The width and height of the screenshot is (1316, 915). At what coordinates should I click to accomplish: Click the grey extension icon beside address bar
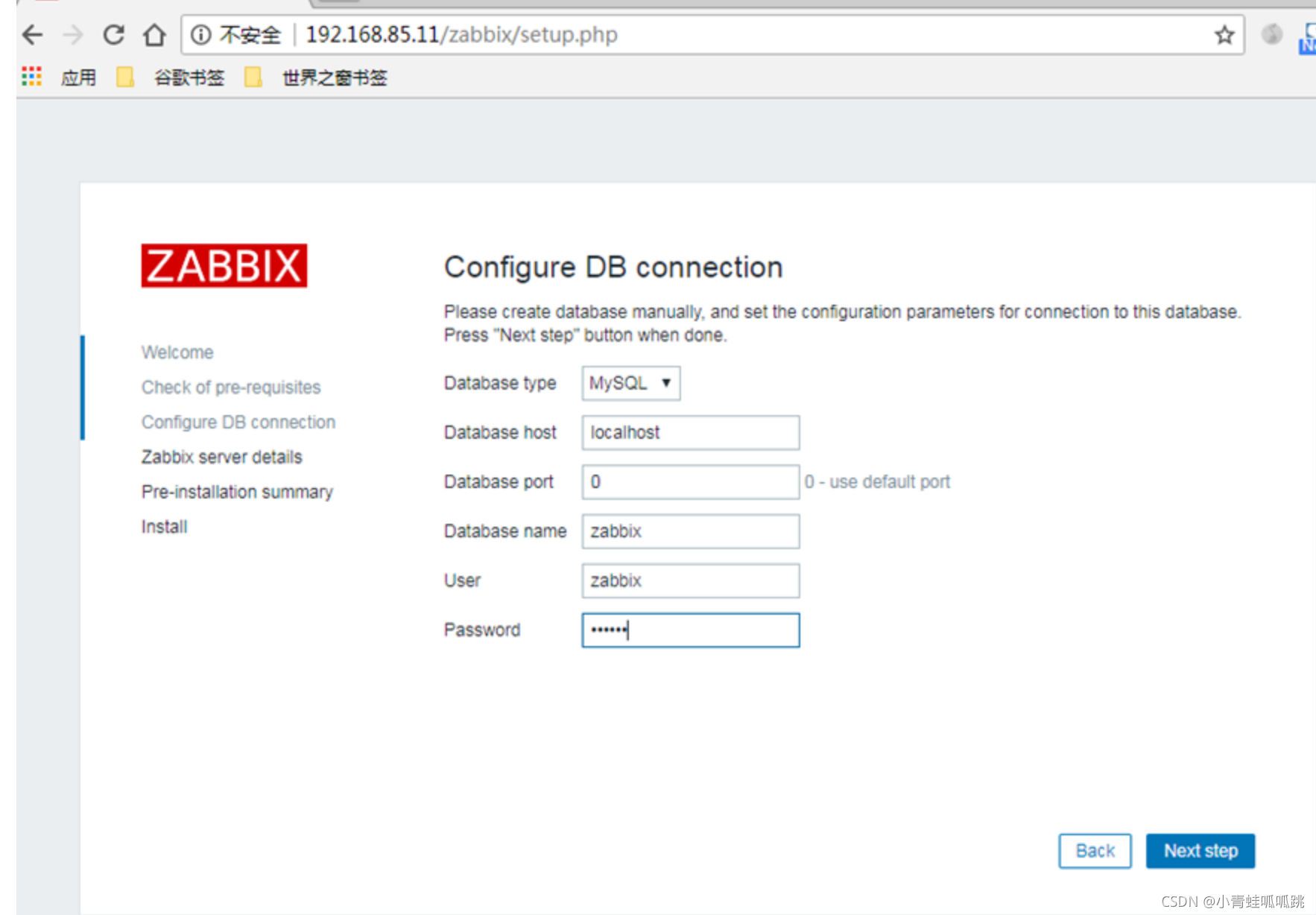(1272, 34)
